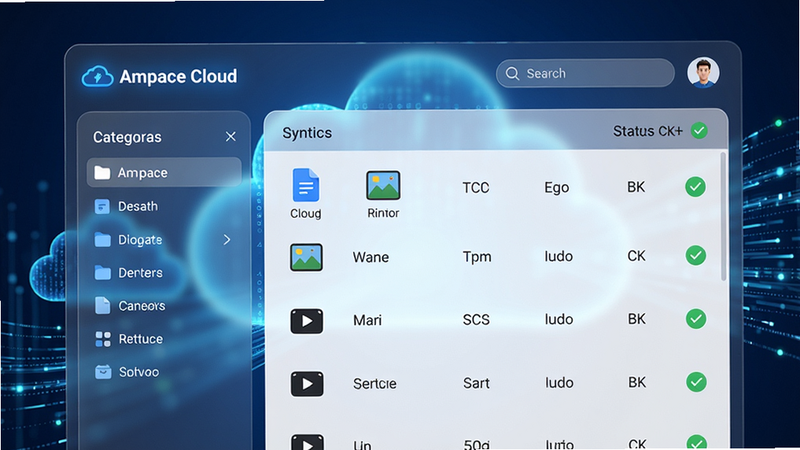Click the Status CK+ label
The width and height of the screenshot is (800, 450).
tap(647, 131)
